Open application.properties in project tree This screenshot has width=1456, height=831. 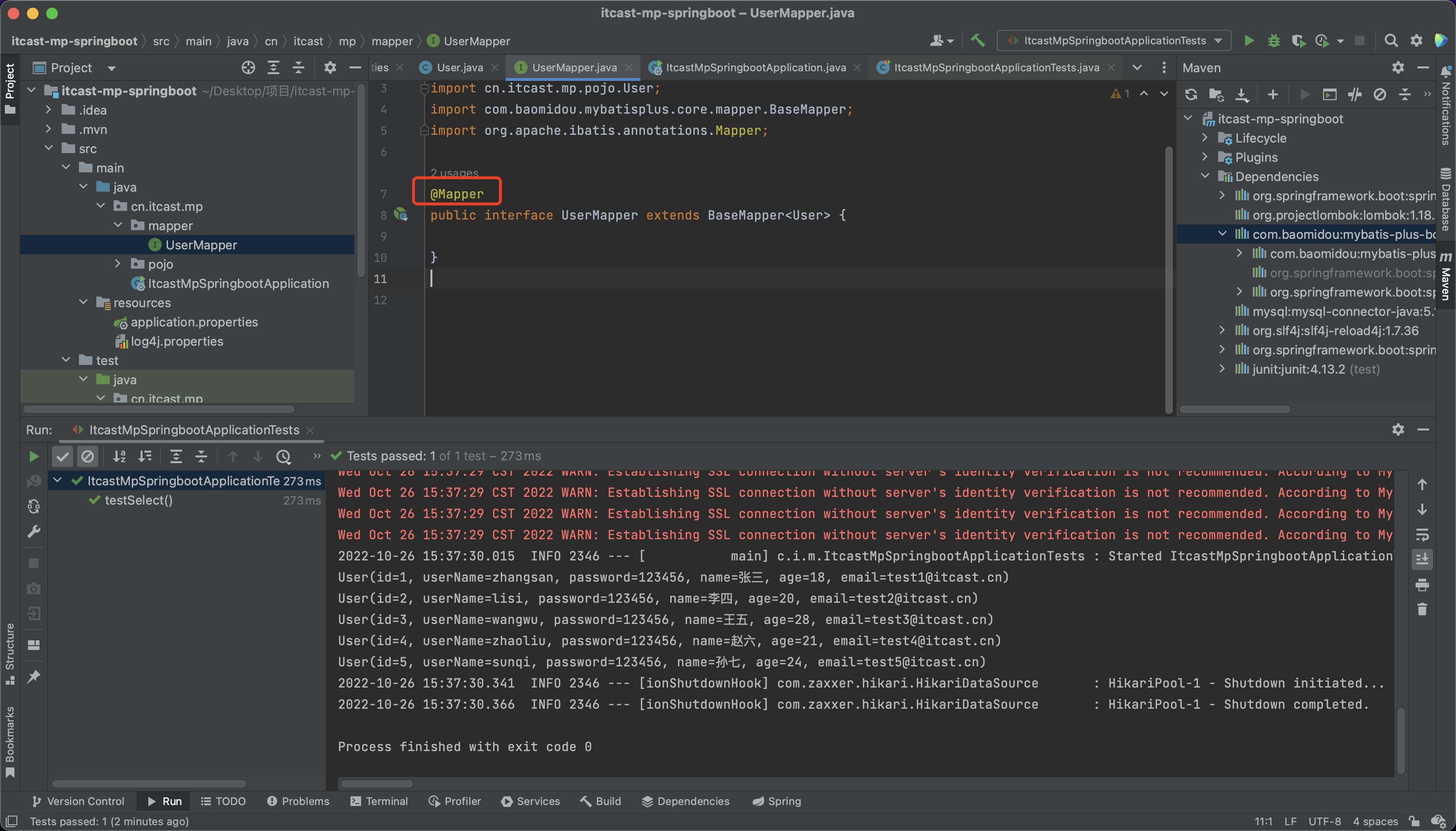[x=194, y=322]
